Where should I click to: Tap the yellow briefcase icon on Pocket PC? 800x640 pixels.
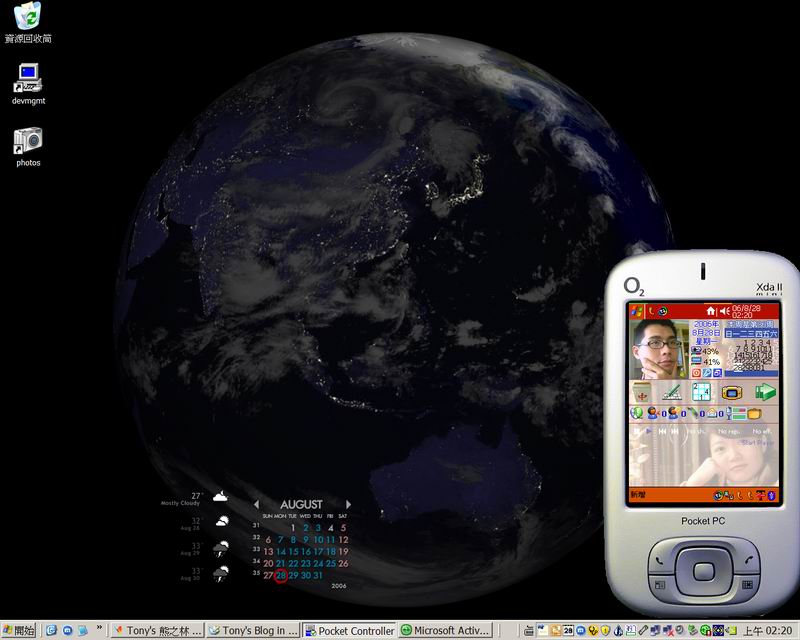pyautogui.click(x=754, y=413)
